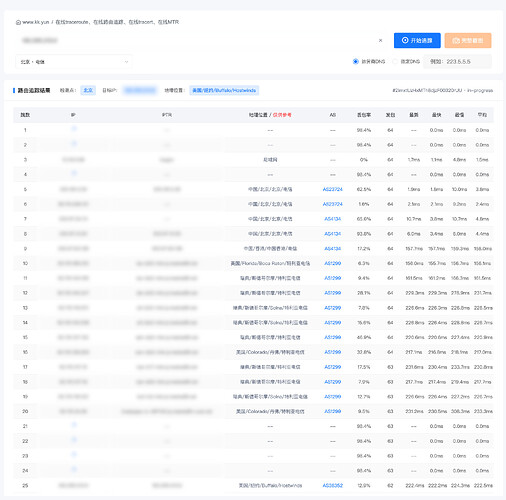
Task: Click the blue icon in hop 1 IP cell
Action: (x=74, y=129)
